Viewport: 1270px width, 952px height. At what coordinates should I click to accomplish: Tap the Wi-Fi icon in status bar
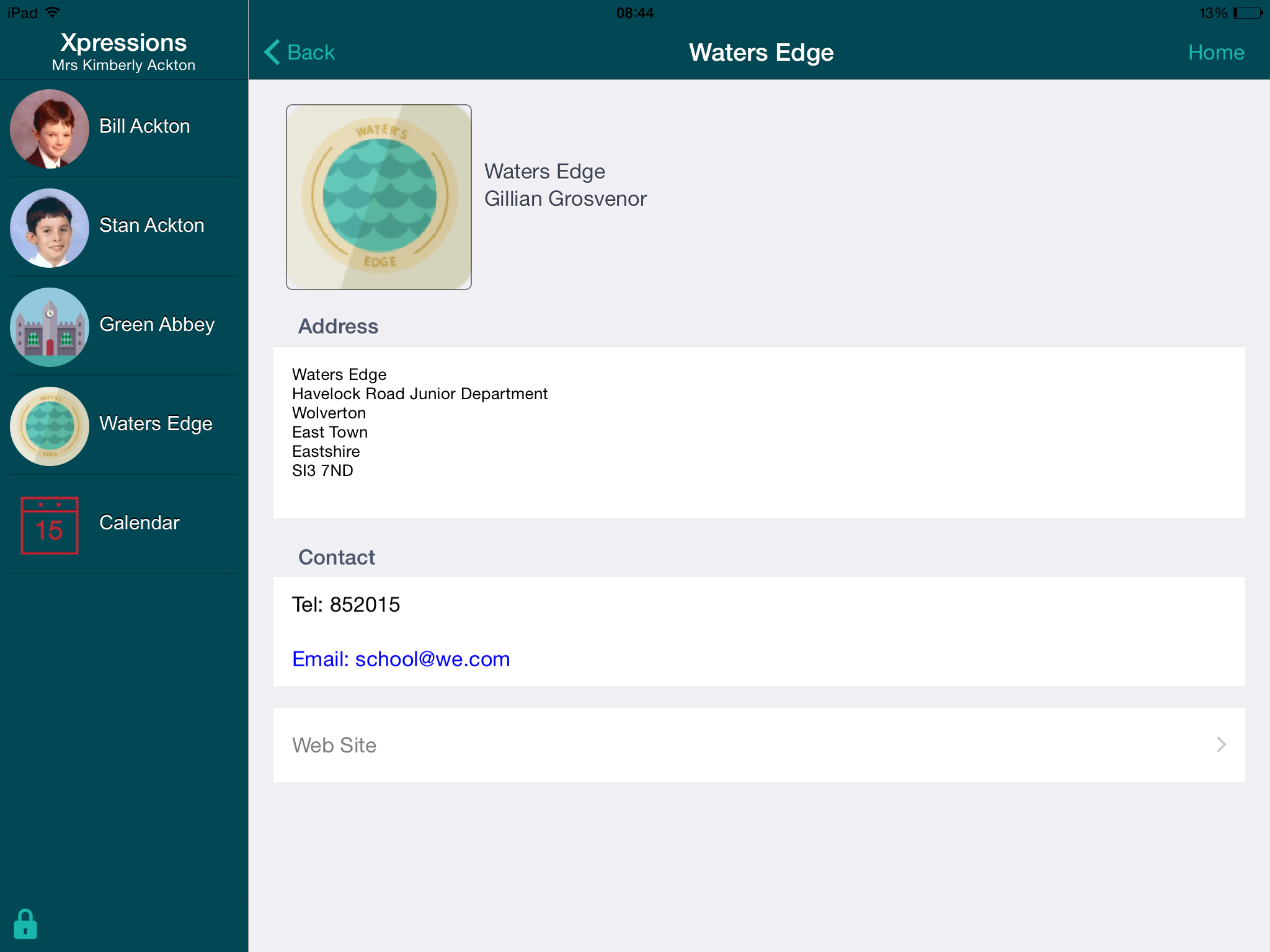click(x=53, y=12)
